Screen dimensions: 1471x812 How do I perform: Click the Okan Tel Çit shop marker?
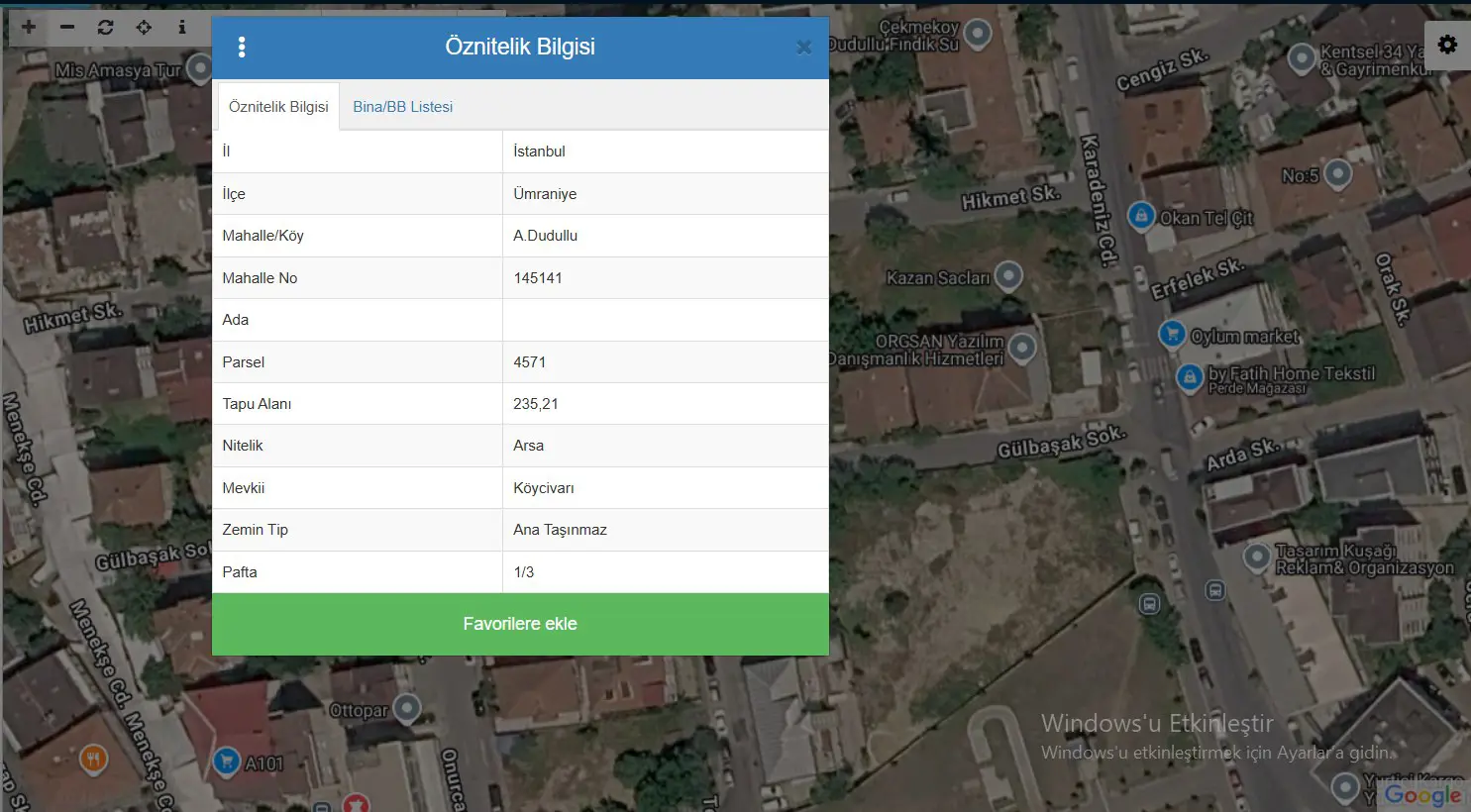1141,215
